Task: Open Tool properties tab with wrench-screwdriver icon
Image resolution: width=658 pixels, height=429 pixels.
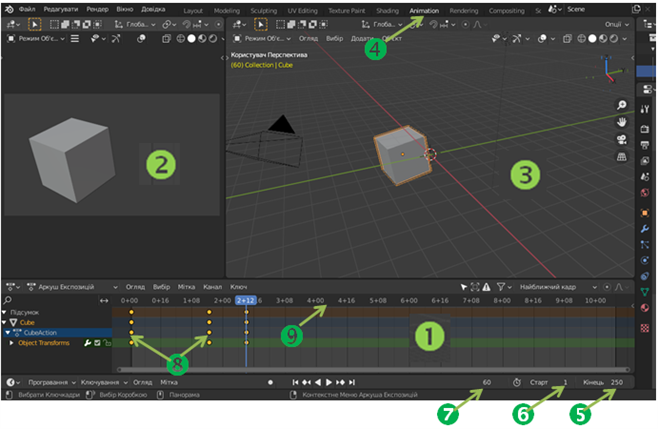Action: coord(645,110)
